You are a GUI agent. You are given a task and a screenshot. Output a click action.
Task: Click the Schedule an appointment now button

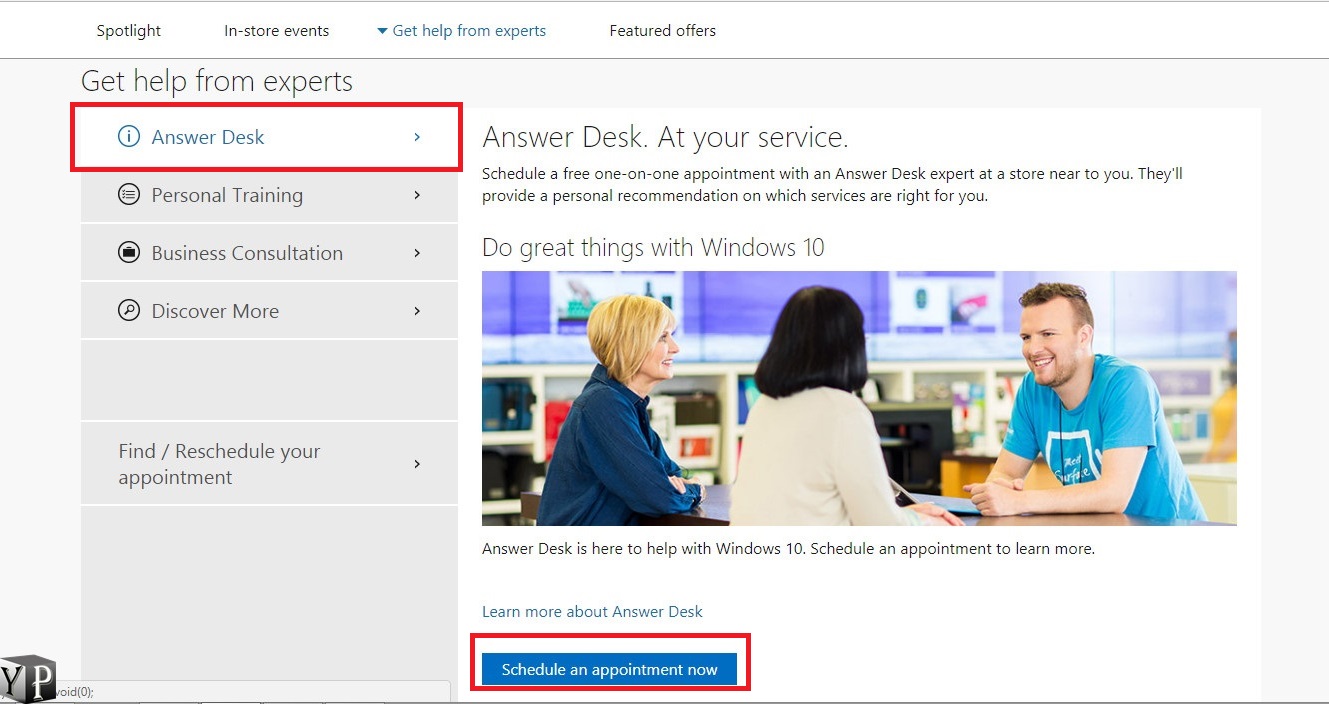(x=609, y=670)
